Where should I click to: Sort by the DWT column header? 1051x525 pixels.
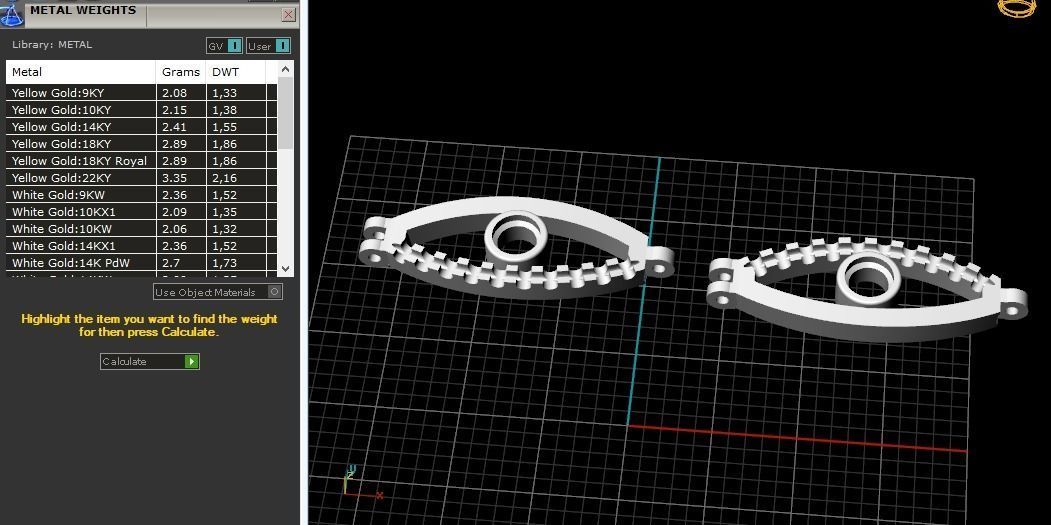(236, 72)
